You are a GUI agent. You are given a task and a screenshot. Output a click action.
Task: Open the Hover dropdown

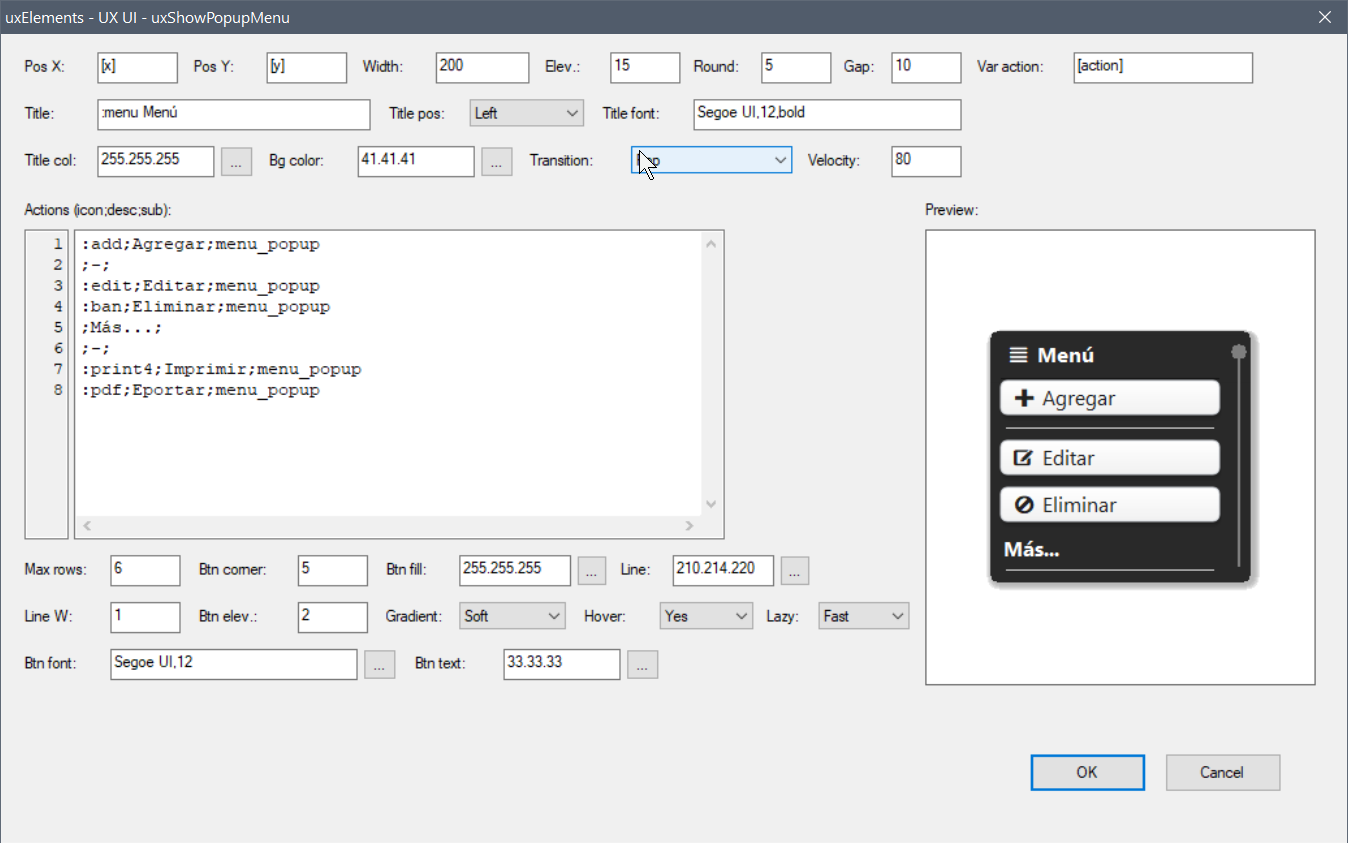[706, 616]
